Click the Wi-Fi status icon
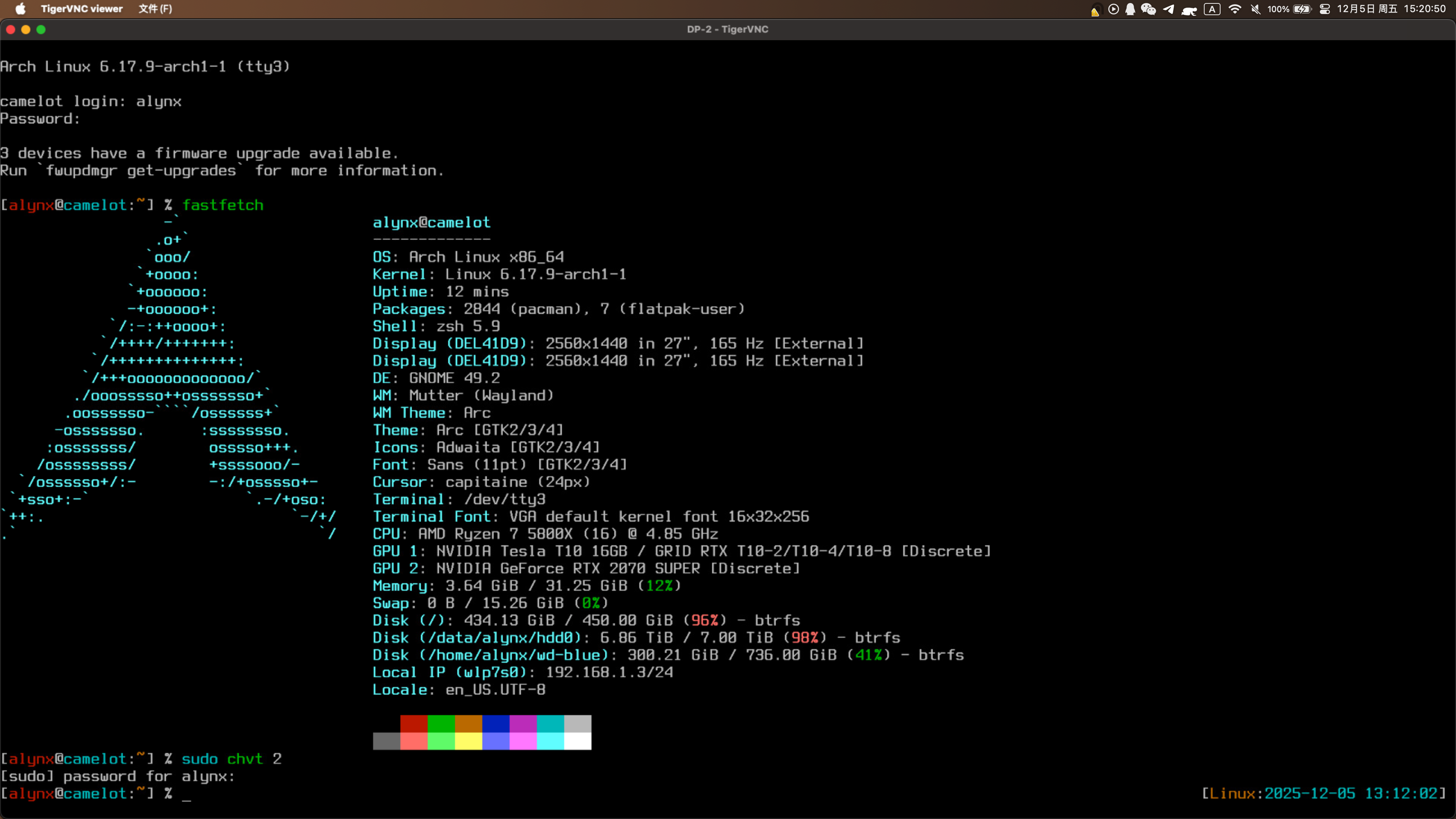 (x=1235, y=9)
